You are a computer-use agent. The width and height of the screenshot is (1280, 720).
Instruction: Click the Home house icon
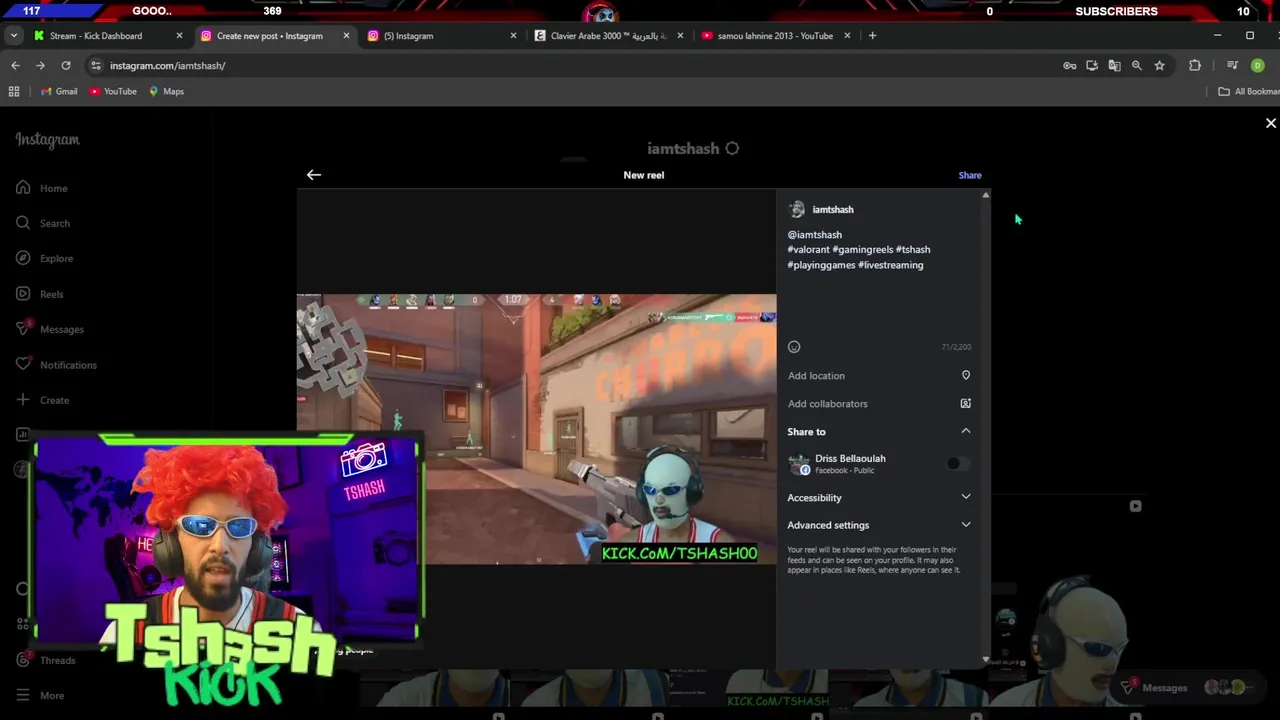23,188
